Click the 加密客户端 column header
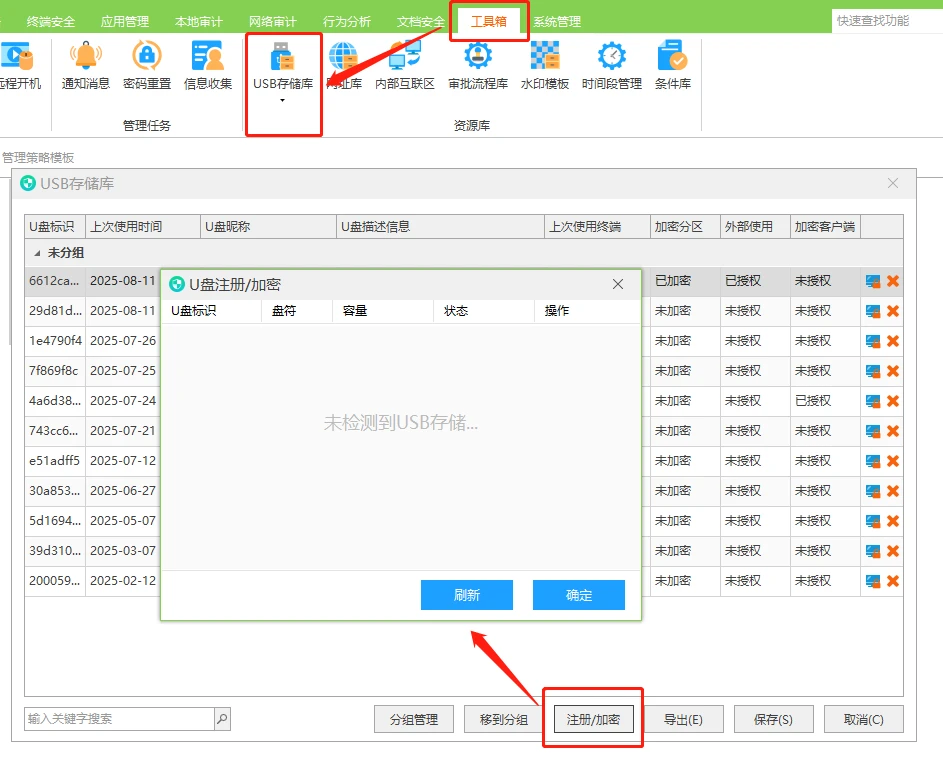The height and width of the screenshot is (758, 943). point(826,227)
